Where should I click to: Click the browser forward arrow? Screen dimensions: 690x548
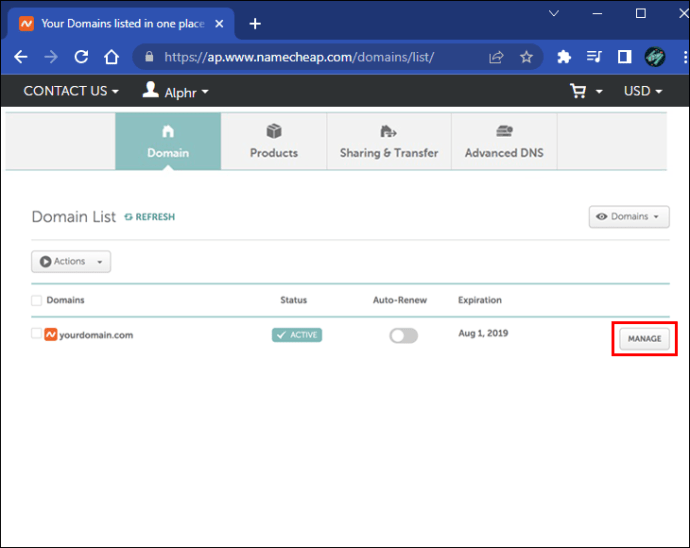click(x=51, y=57)
